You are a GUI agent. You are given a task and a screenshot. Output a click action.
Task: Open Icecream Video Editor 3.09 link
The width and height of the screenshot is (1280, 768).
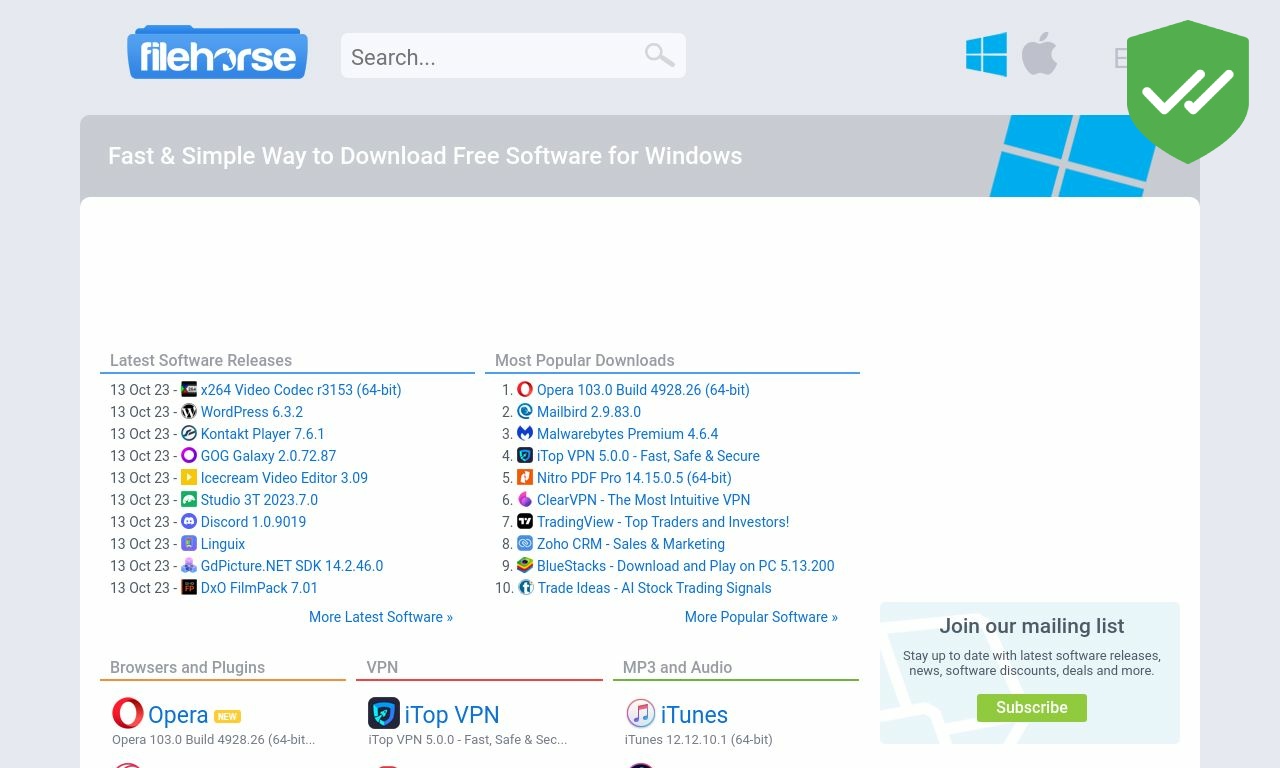click(x=284, y=478)
